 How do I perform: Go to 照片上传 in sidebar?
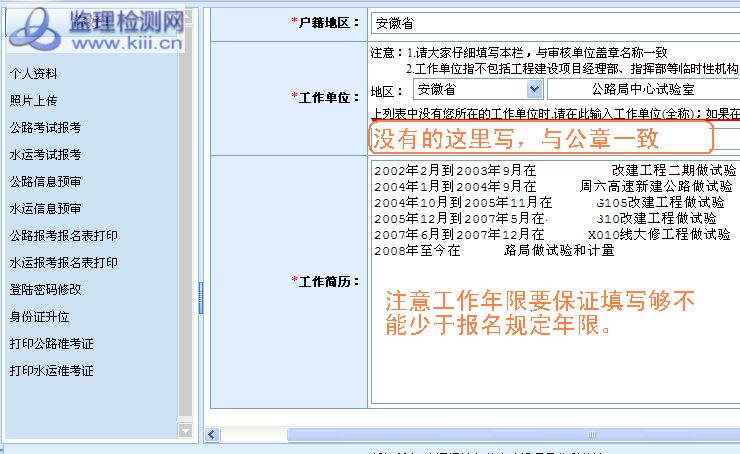[x=33, y=101]
